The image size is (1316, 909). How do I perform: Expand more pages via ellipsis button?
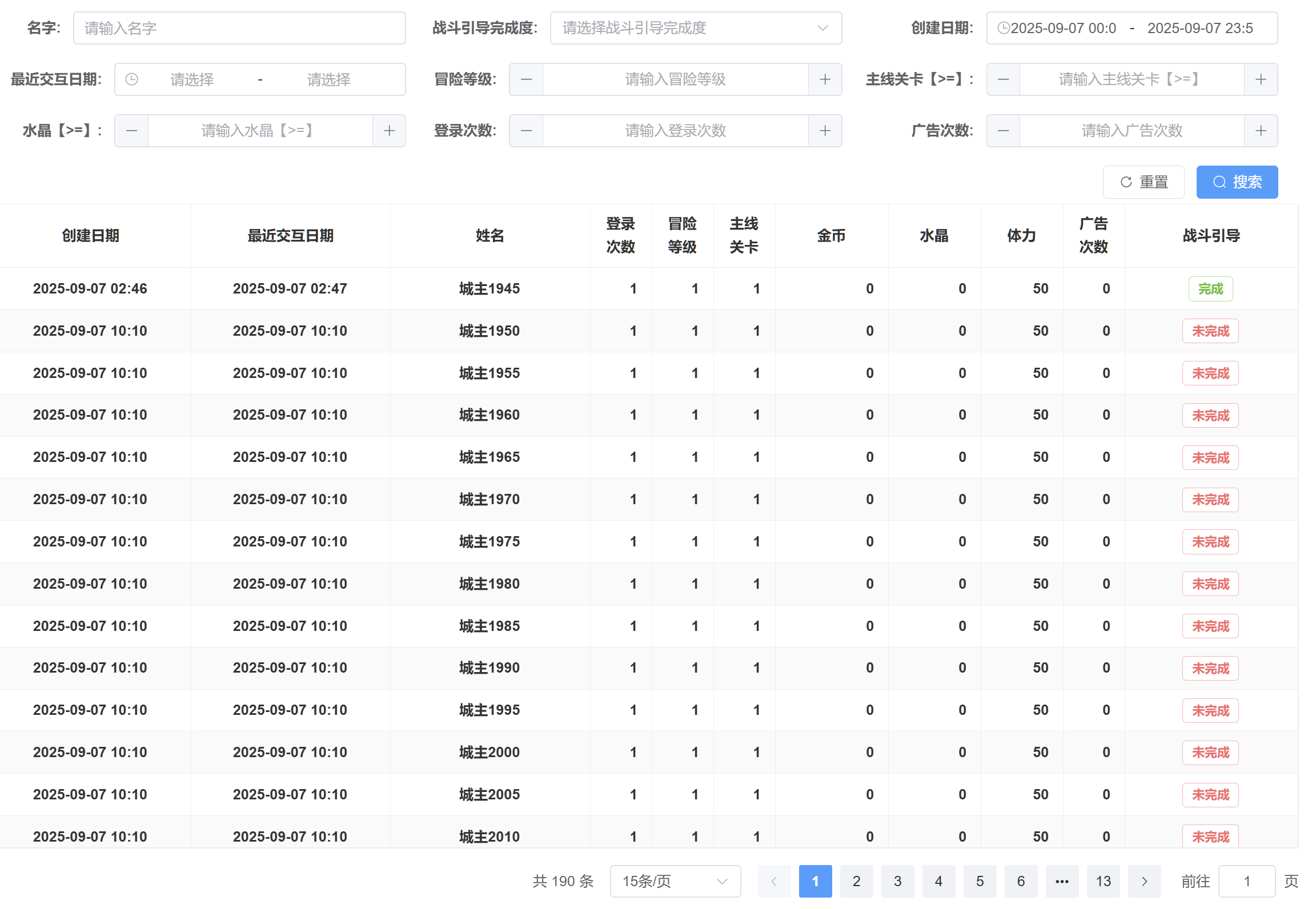click(x=1062, y=881)
